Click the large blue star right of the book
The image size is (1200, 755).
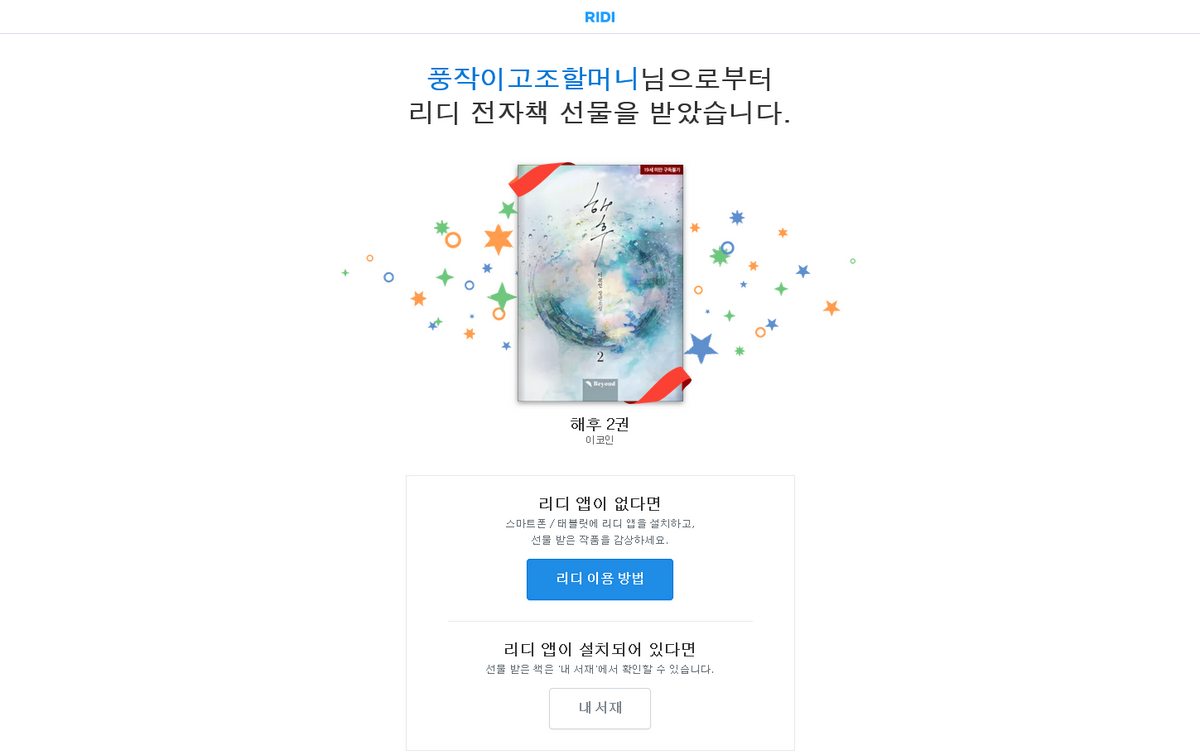point(701,348)
